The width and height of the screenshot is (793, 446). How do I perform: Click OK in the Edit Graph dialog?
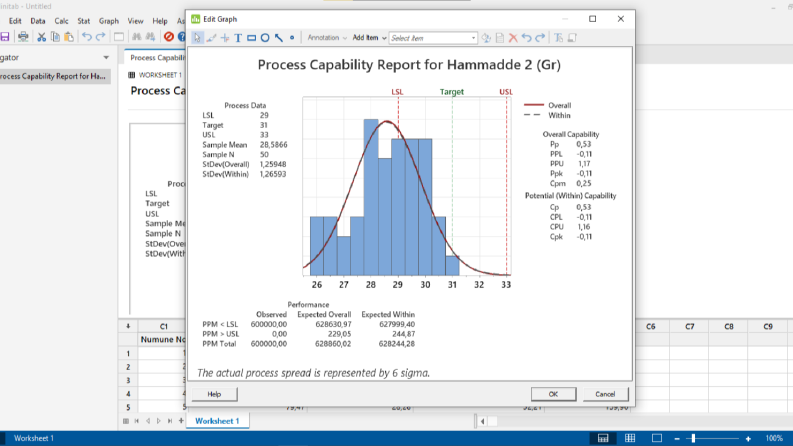click(x=553, y=394)
